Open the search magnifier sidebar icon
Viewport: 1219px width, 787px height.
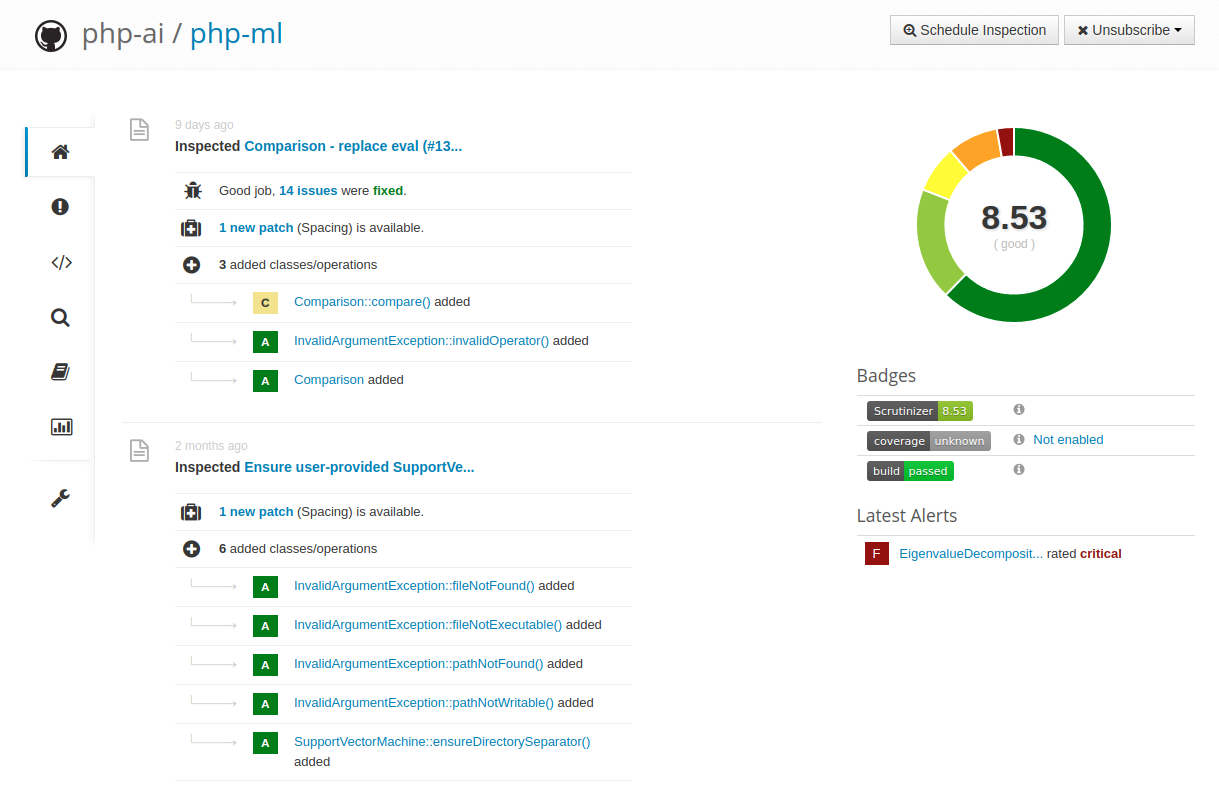pyautogui.click(x=60, y=318)
